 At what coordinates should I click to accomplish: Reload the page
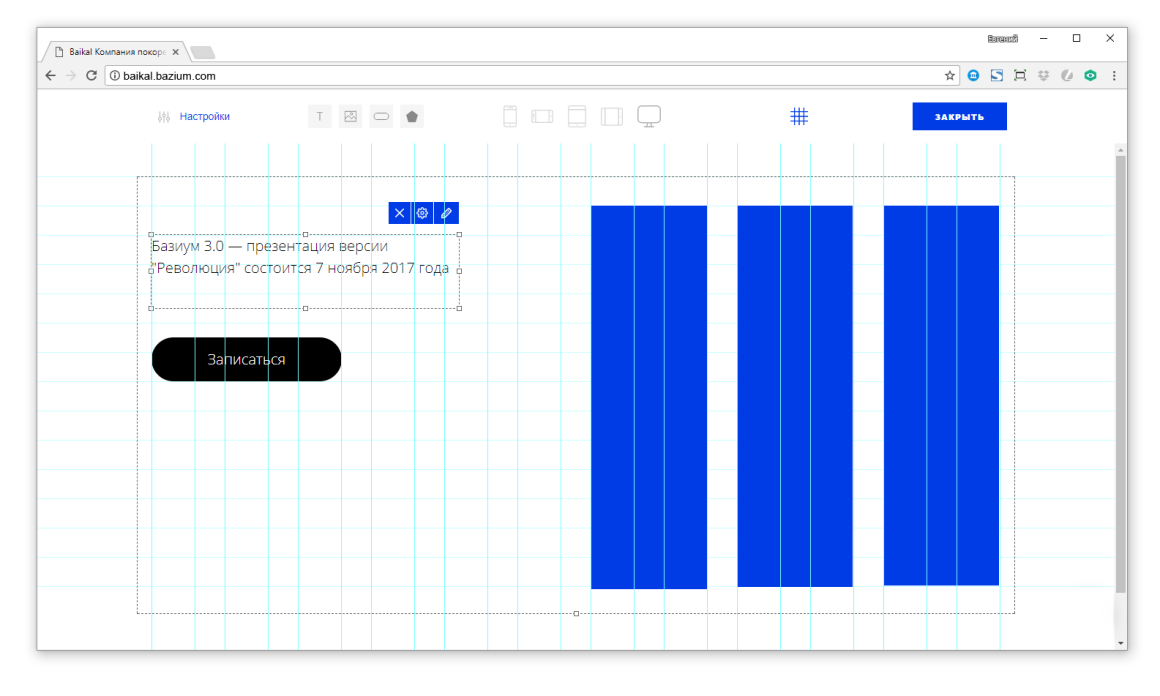pyautogui.click(x=91, y=75)
